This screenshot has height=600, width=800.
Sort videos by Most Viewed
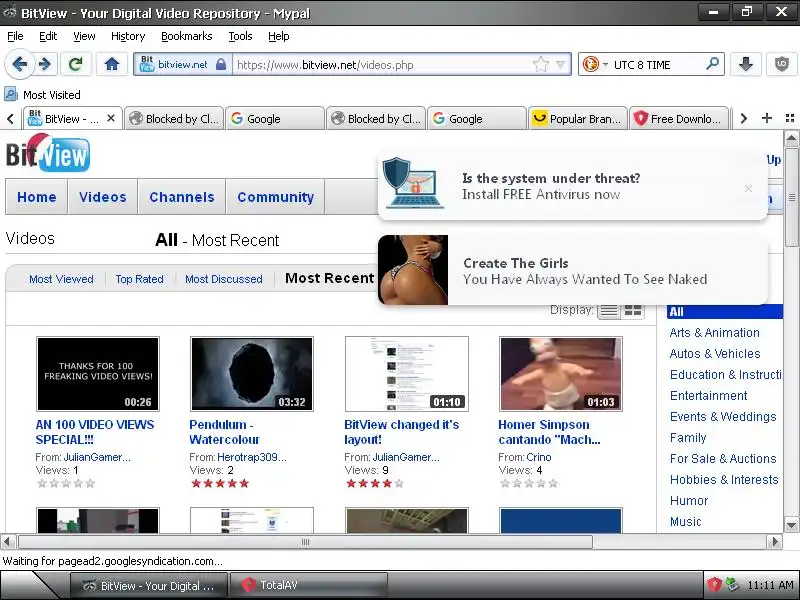coord(61,279)
